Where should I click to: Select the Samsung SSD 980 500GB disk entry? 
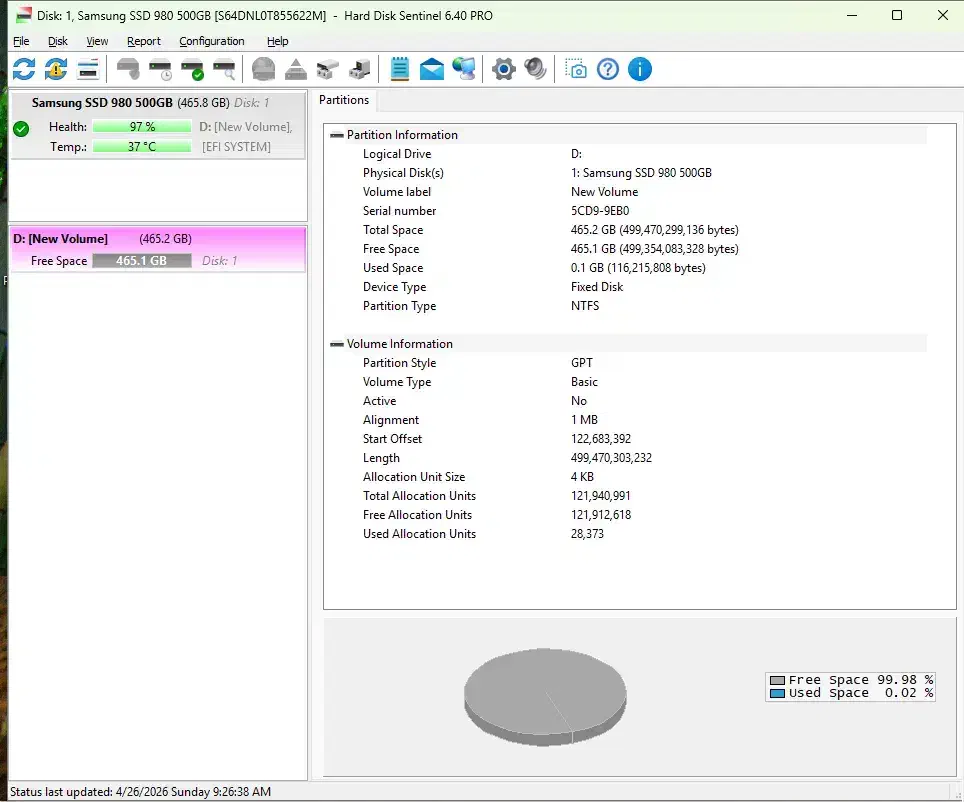(x=159, y=125)
